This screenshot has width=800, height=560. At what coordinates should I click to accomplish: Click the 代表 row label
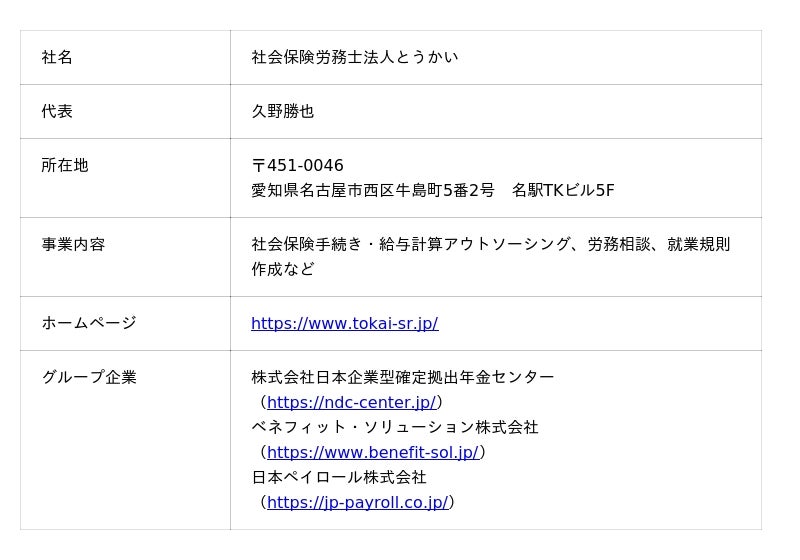(57, 111)
